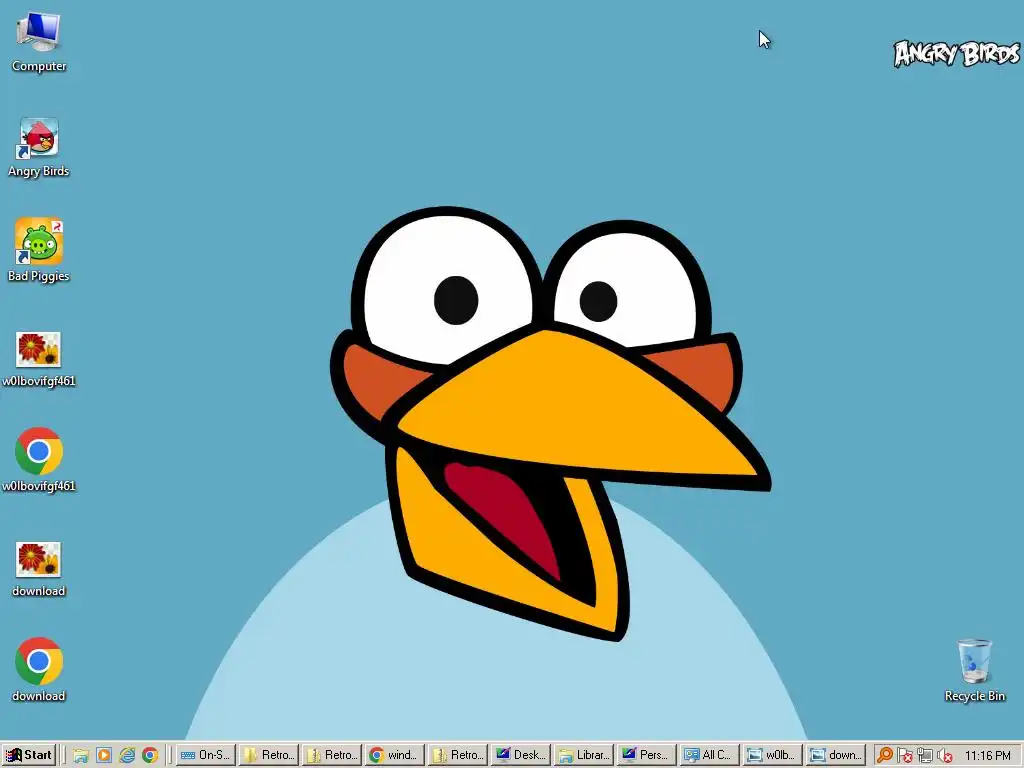Launch the Angry Birds shortcut
Image resolution: width=1024 pixels, height=768 pixels.
(x=39, y=148)
